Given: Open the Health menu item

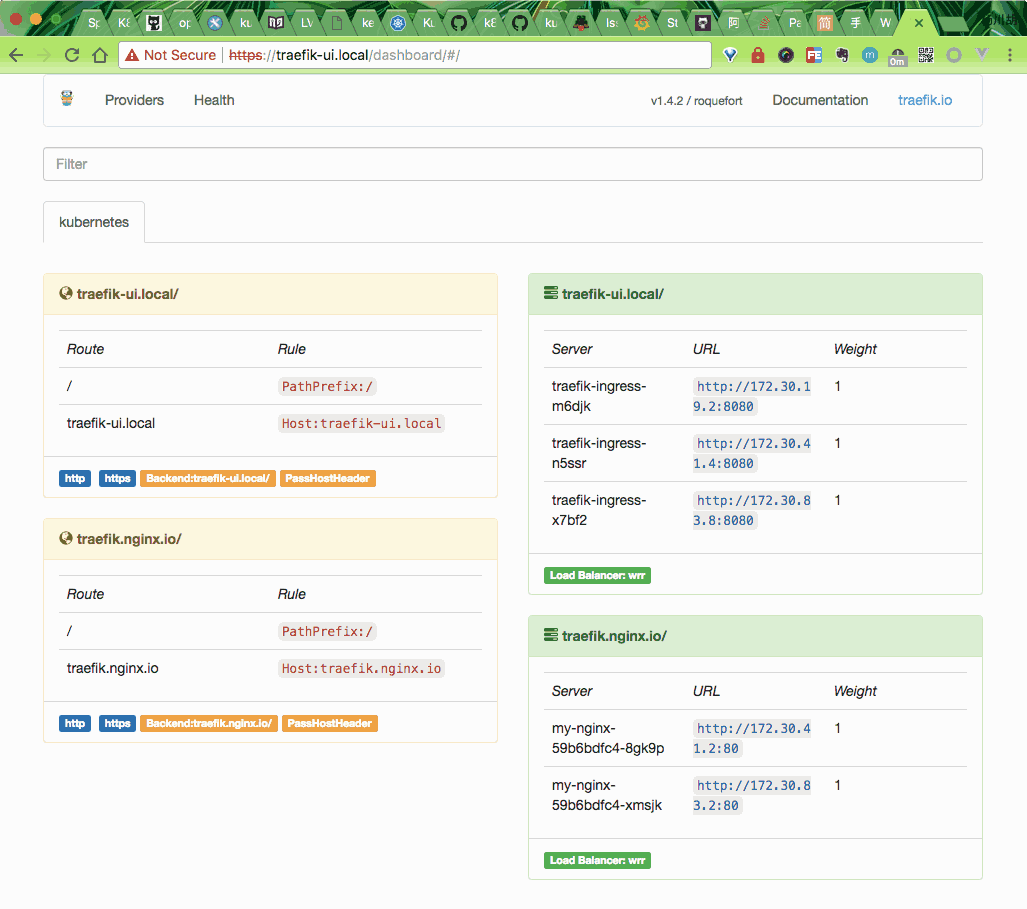Looking at the screenshot, I should (214, 100).
